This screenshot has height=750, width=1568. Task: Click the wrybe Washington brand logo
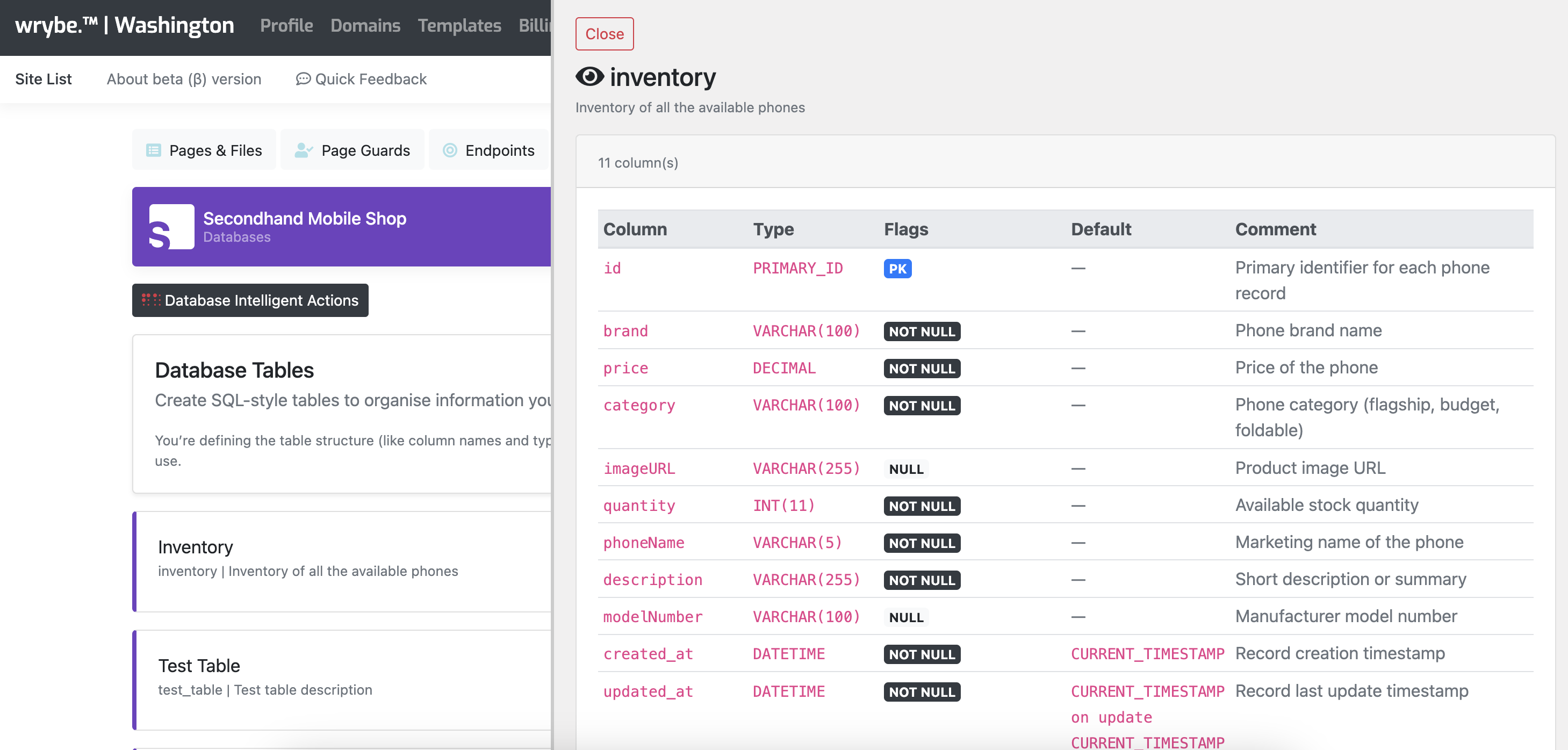coord(124,26)
